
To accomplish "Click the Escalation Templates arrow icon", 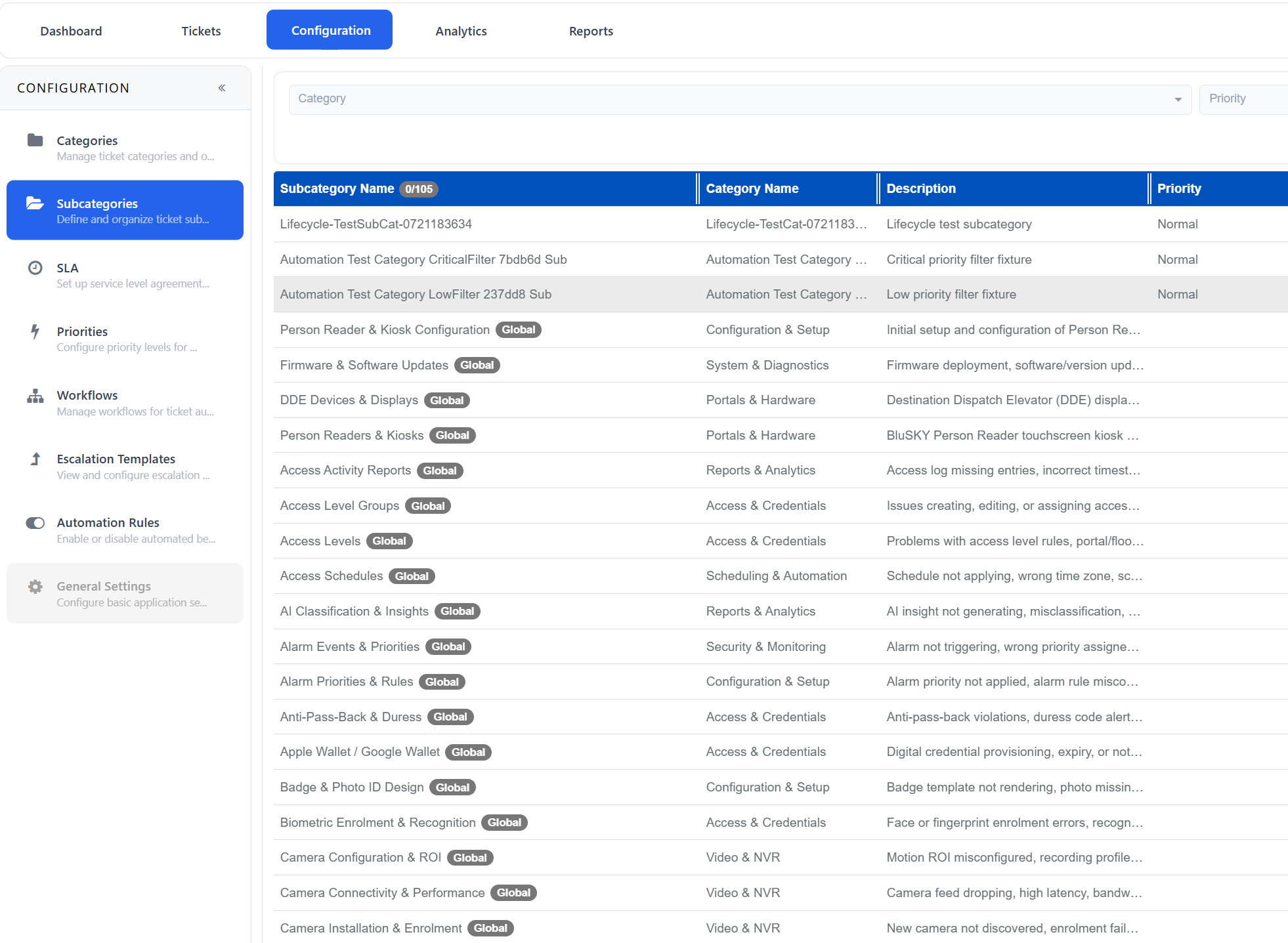I will click(x=35, y=459).
